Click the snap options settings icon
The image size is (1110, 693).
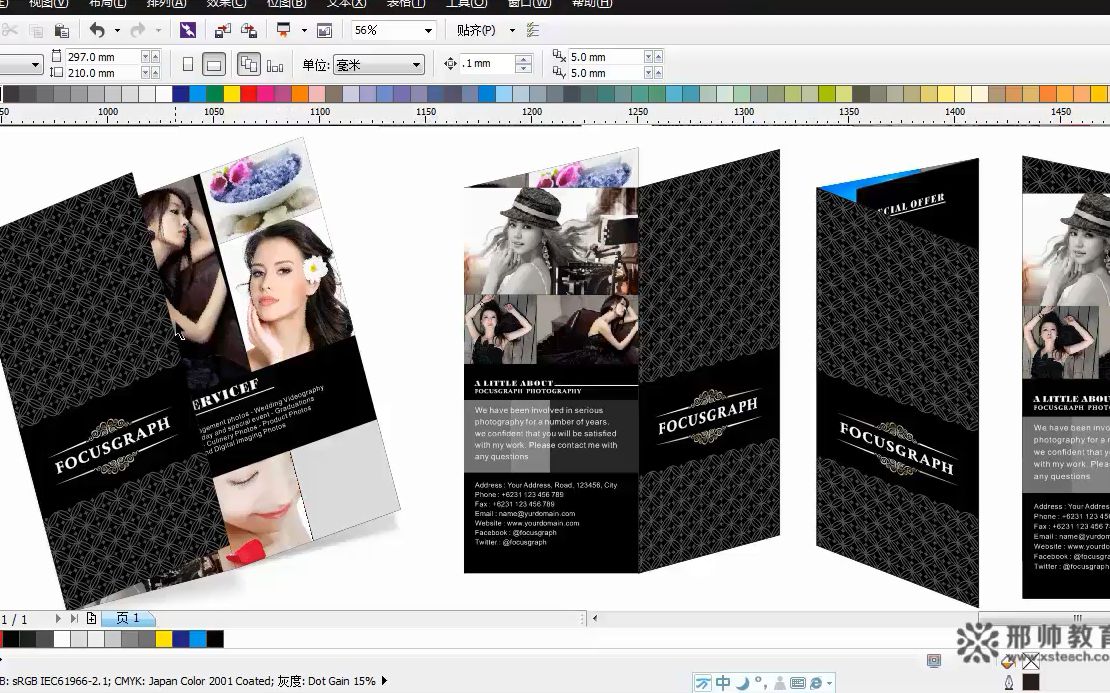[532, 30]
